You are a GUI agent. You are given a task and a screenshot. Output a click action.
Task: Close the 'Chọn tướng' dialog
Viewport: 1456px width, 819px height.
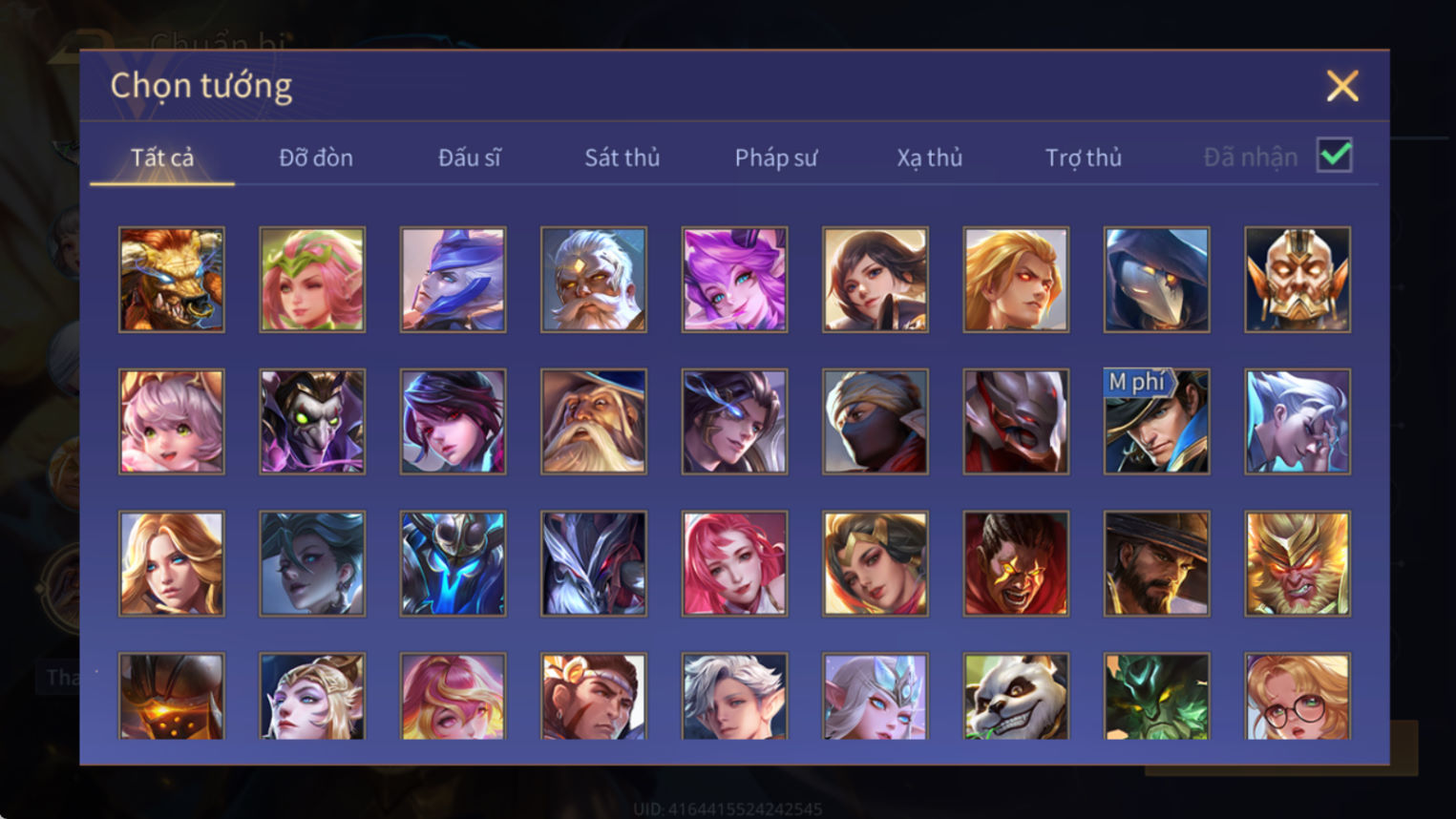pos(1342,86)
